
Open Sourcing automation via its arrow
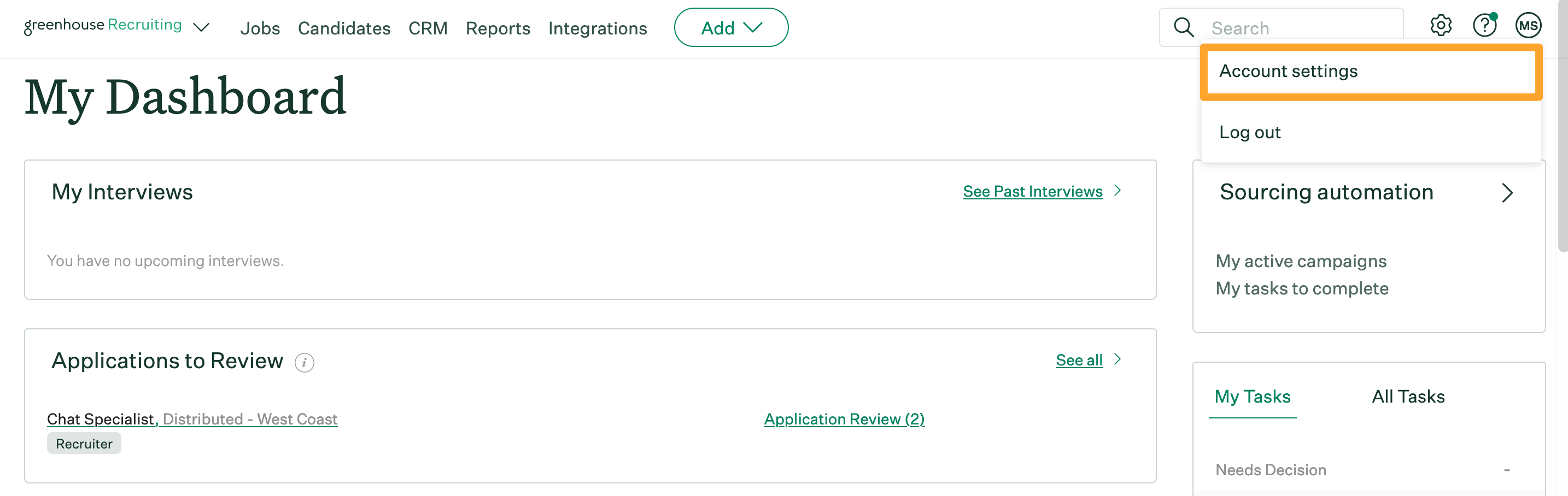[x=1509, y=193]
